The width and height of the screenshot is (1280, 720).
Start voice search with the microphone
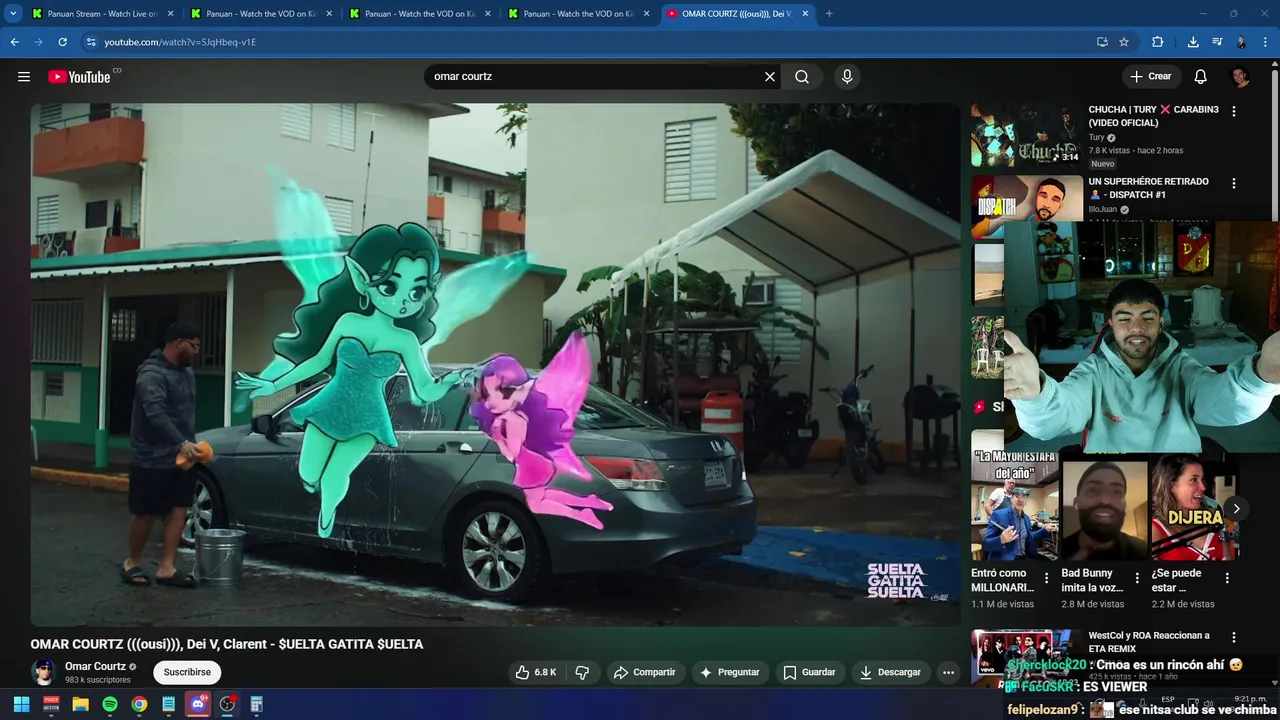click(847, 77)
